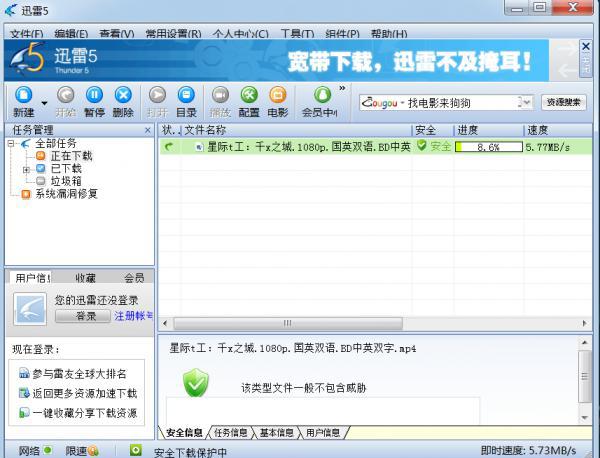The width and height of the screenshot is (600, 458).
Task: Open the 常用设置(R) menu
Action: click(x=173, y=34)
